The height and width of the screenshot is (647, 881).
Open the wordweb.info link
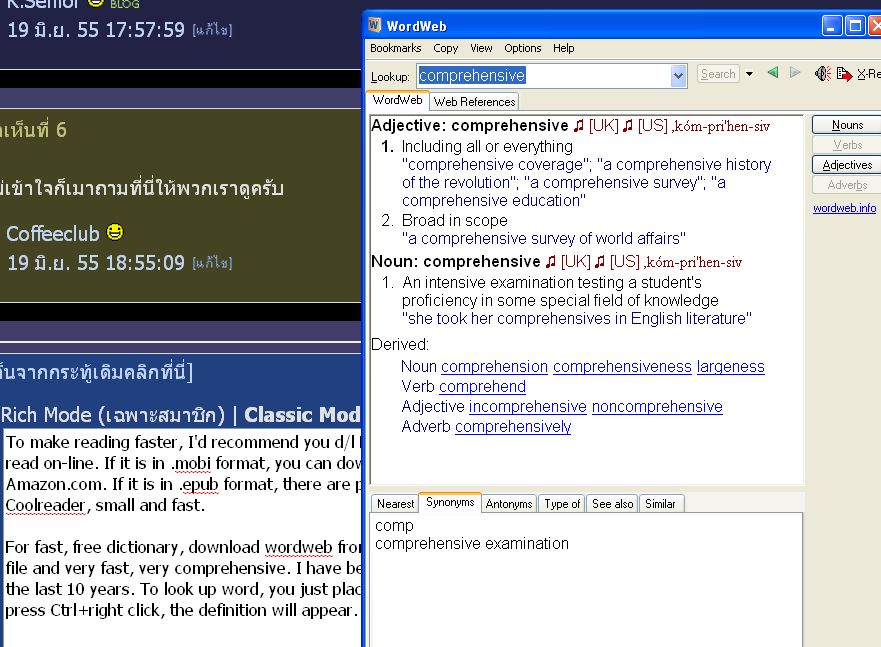pyautogui.click(x=844, y=208)
